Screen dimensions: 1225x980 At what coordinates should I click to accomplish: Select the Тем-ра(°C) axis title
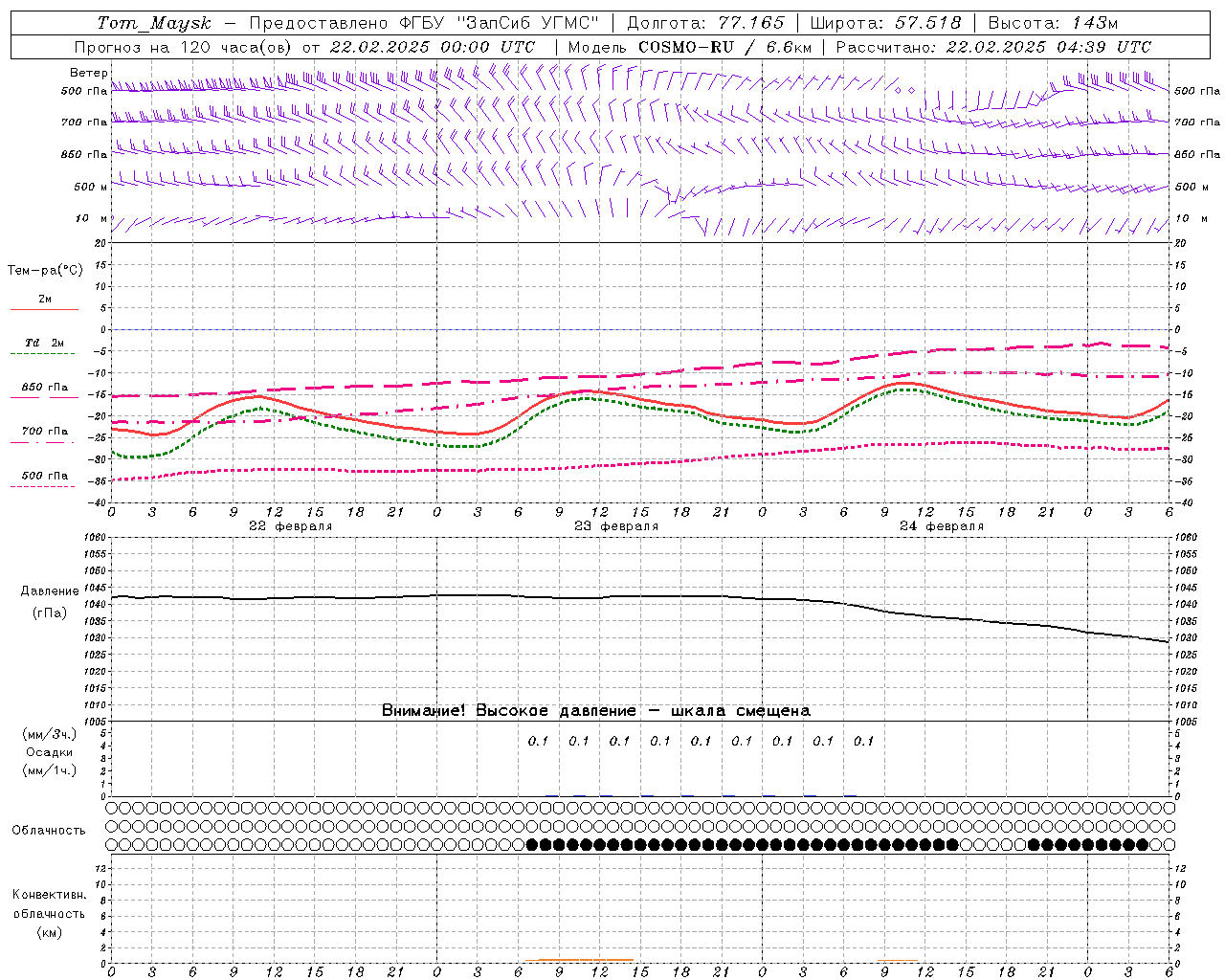pyautogui.click(x=45, y=271)
